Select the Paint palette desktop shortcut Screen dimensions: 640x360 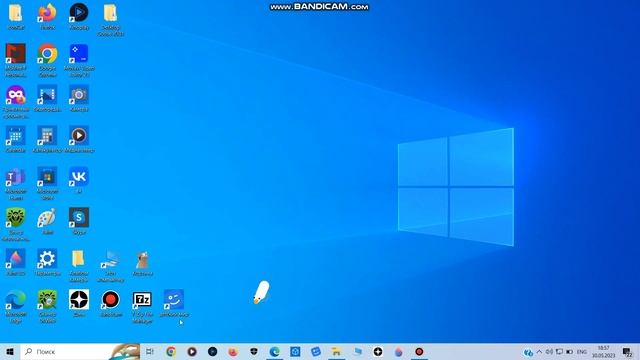click(x=47, y=221)
